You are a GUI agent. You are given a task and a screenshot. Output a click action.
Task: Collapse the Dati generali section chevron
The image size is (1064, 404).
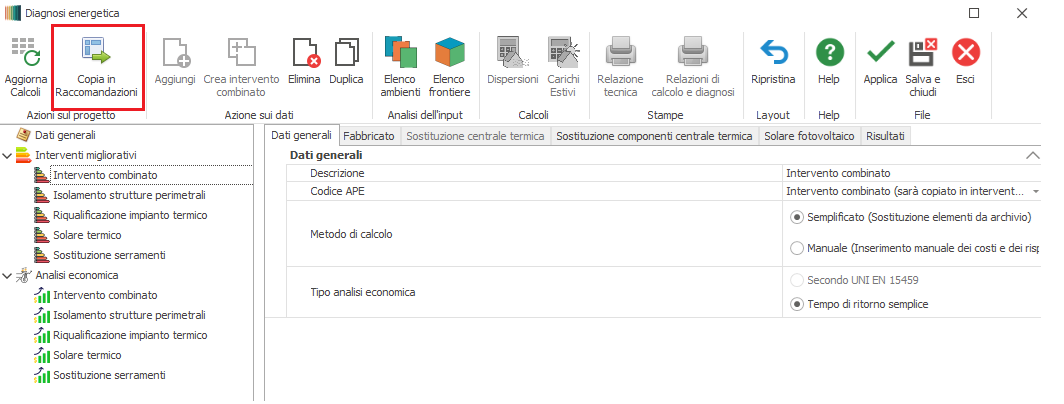point(1032,155)
